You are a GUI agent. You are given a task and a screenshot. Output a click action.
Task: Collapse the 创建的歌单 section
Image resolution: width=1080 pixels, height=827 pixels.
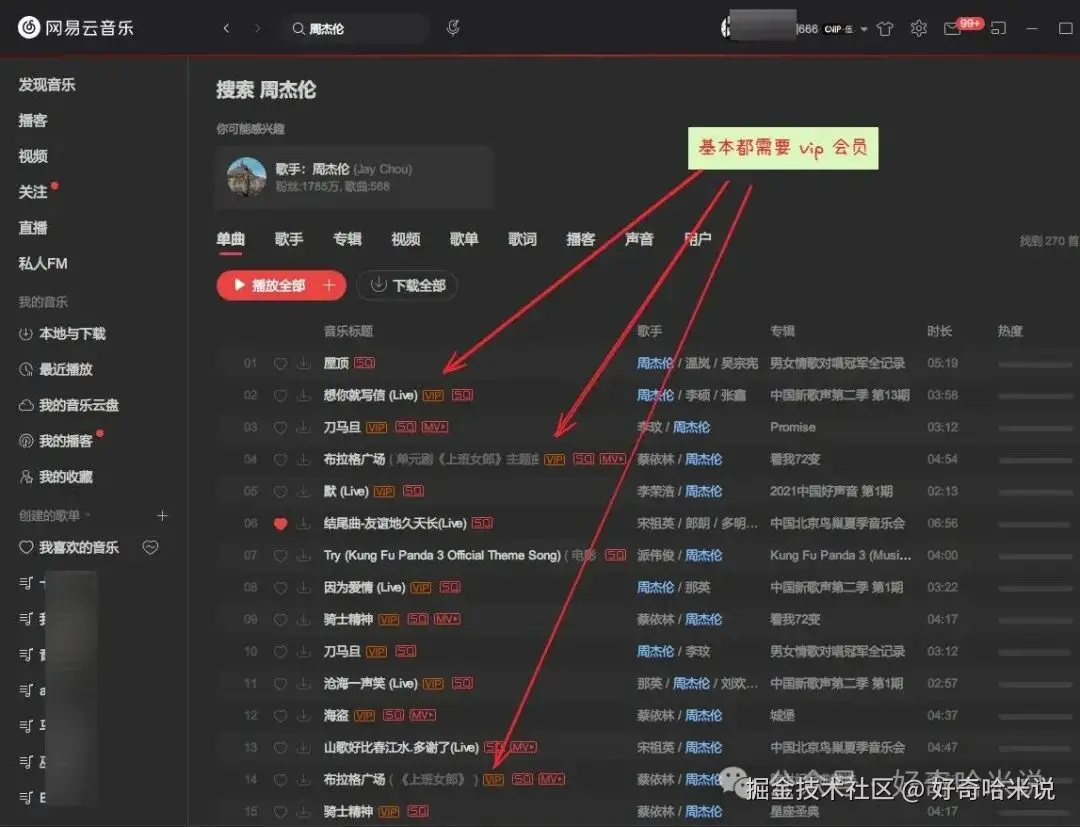tap(54, 515)
